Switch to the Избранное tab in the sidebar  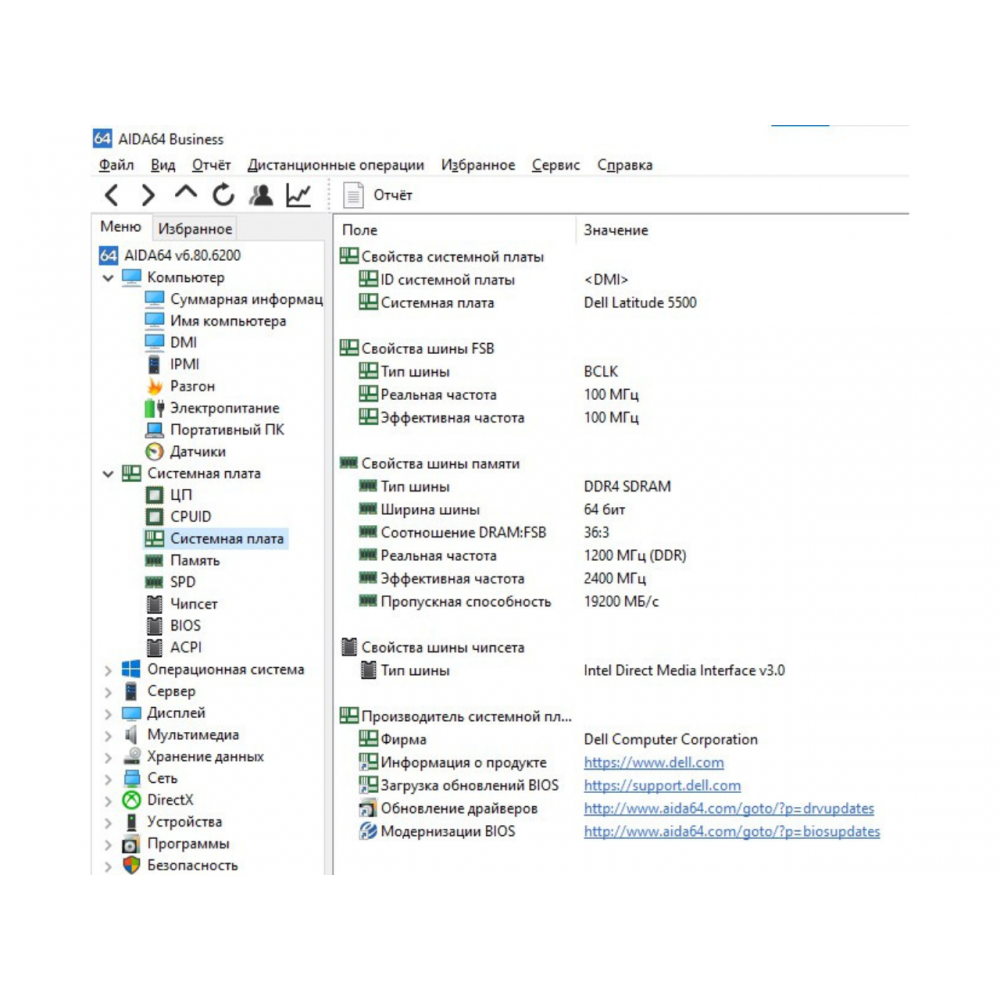tap(195, 228)
